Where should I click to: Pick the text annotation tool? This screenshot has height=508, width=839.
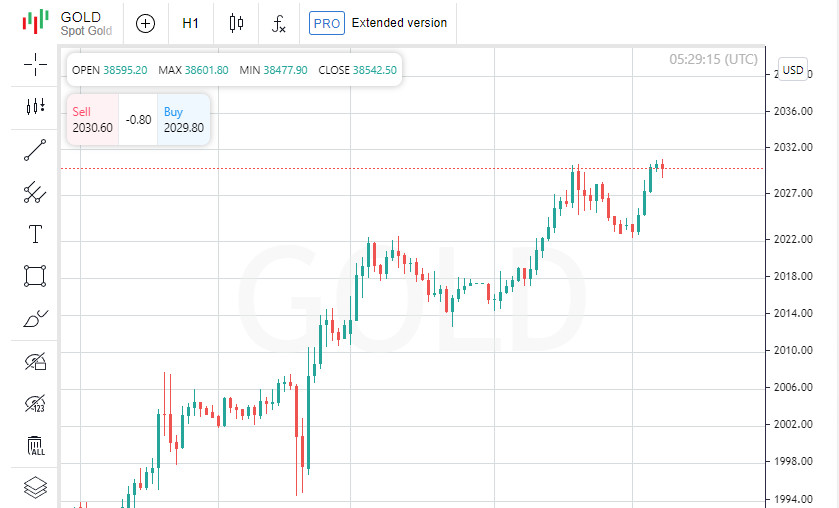(35, 234)
